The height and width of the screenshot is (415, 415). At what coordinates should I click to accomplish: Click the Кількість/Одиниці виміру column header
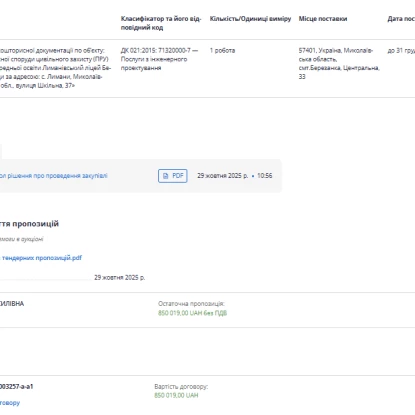click(x=250, y=19)
